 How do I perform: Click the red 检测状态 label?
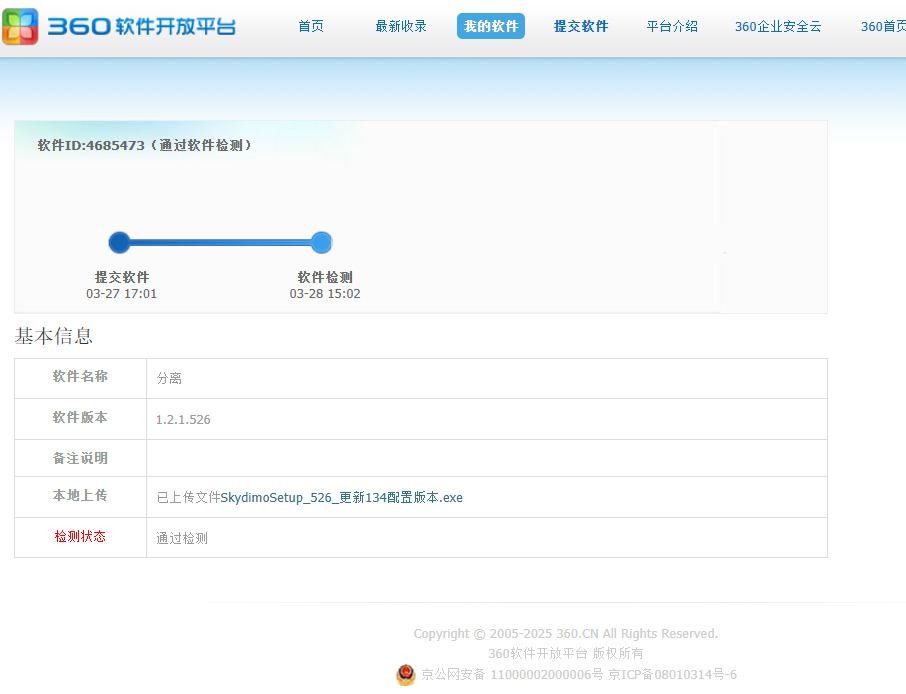[x=80, y=537]
